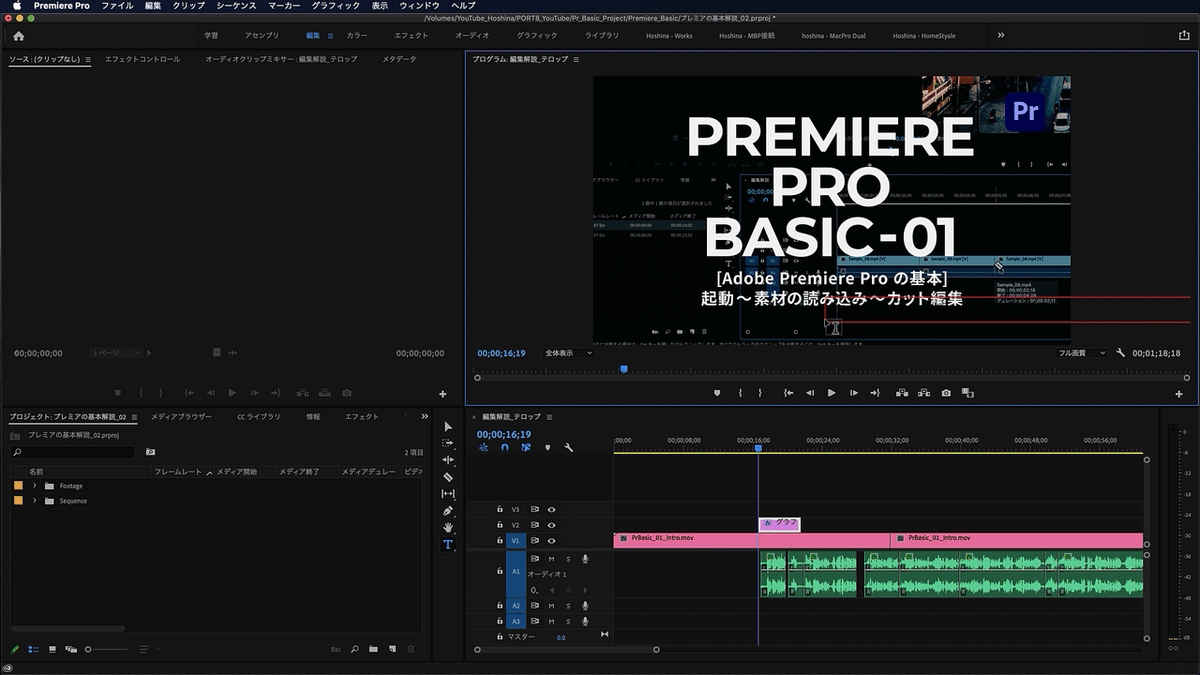Toggle insert sequences as nests option
Viewport: 1200px width, 675px height.
pyautogui.click(x=484, y=448)
